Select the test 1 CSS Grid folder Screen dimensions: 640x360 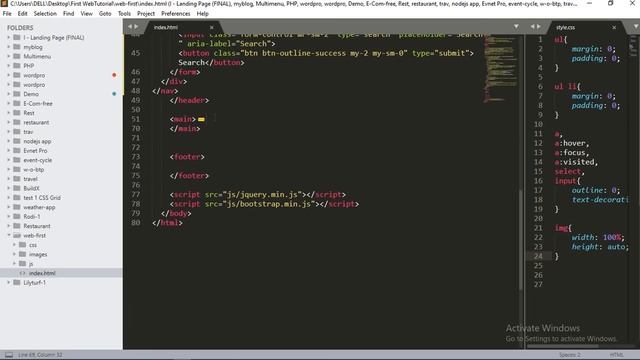tap(42, 198)
